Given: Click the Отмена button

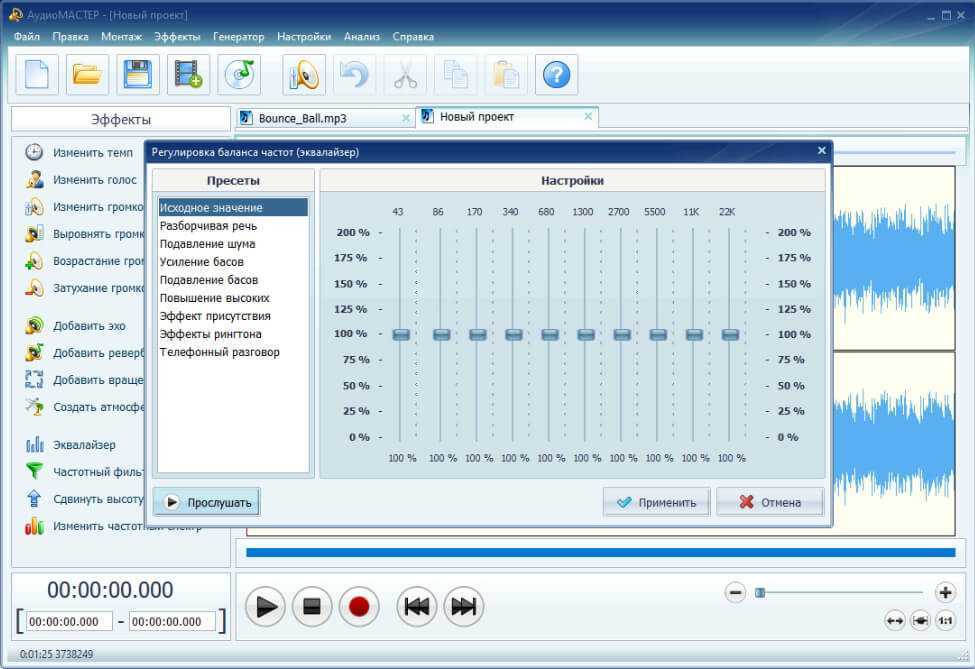Looking at the screenshot, I should pyautogui.click(x=769, y=502).
